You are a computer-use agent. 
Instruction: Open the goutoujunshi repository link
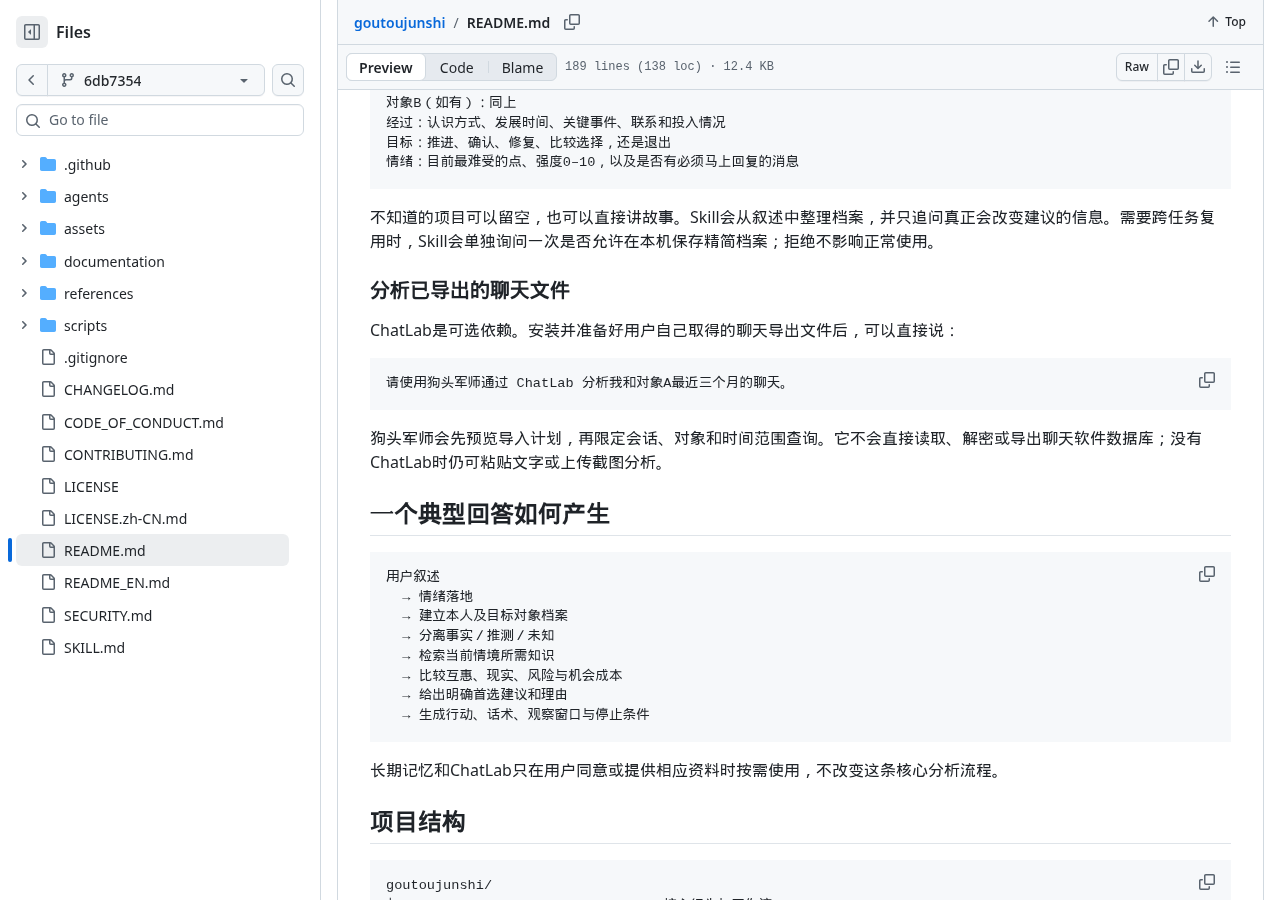[400, 22]
